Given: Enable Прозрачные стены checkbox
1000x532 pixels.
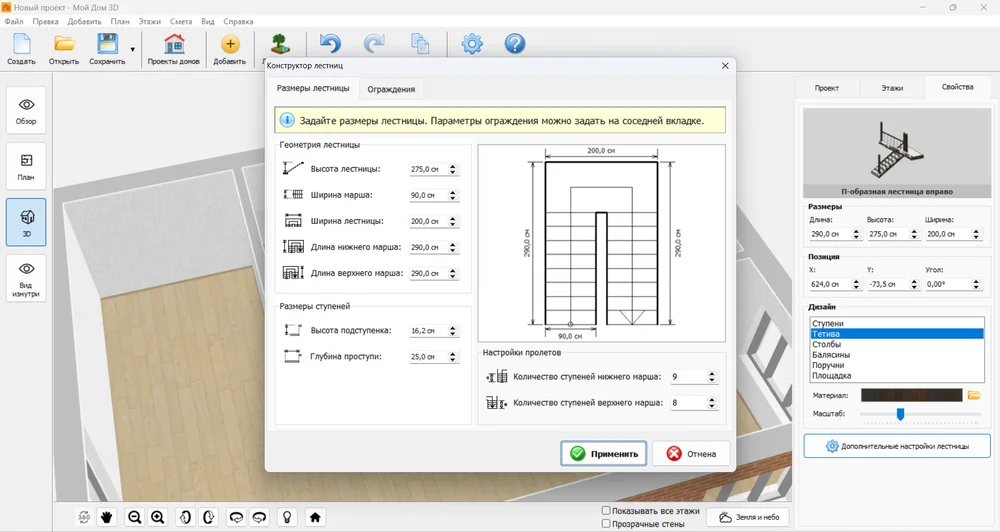Looking at the screenshot, I should pos(607,524).
